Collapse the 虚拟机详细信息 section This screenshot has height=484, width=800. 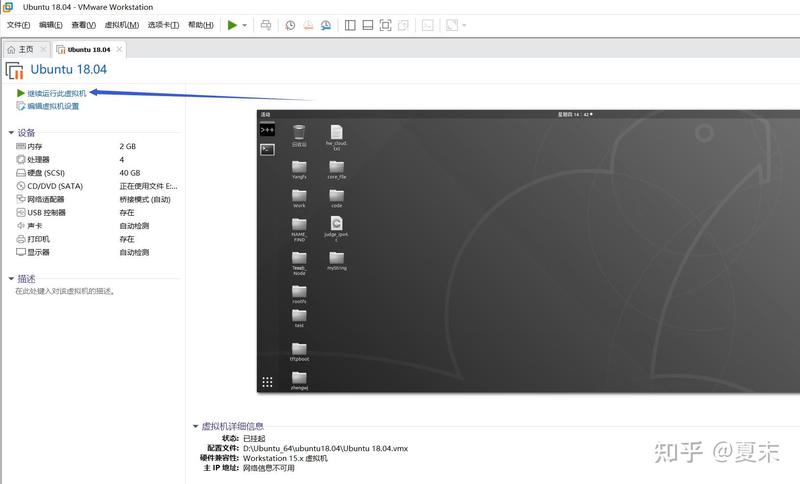(195, 426)
